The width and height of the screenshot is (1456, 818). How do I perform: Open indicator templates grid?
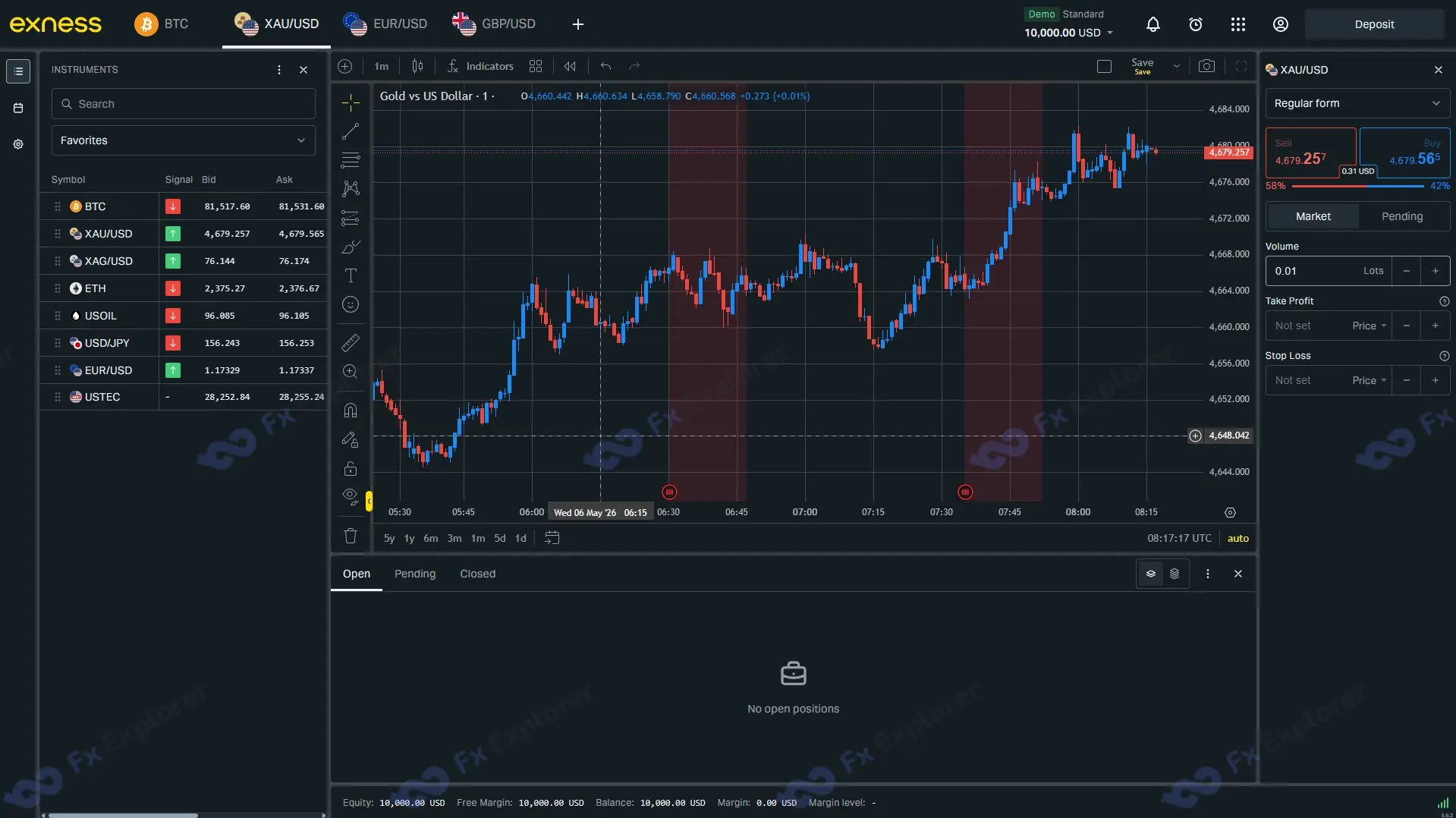point(536,67)
